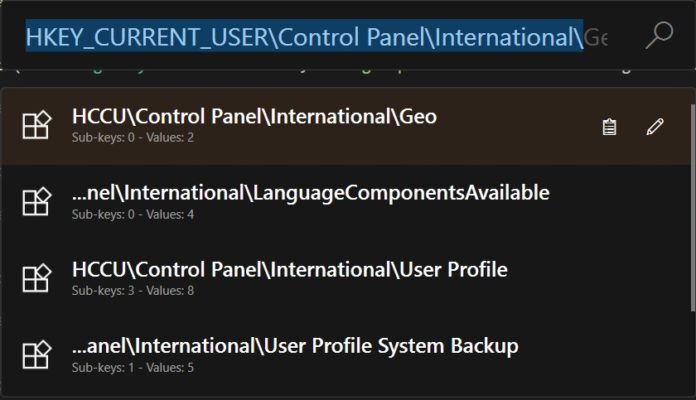Click the magnifier search icon
The height and width of the screenshot is (400, 696).
point(659,36)
